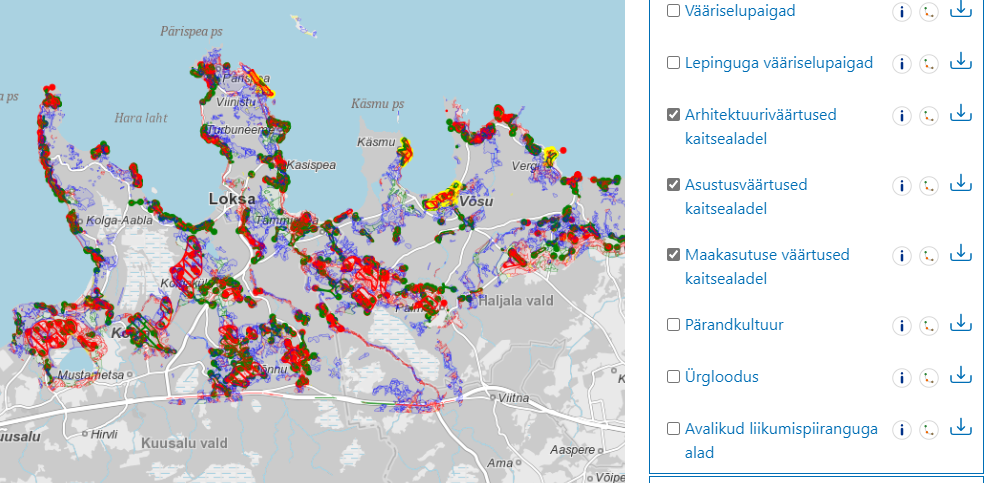
Task: Open Arhitektuuriväärtused kaitsealadel link
Action: tap(761, 127)
